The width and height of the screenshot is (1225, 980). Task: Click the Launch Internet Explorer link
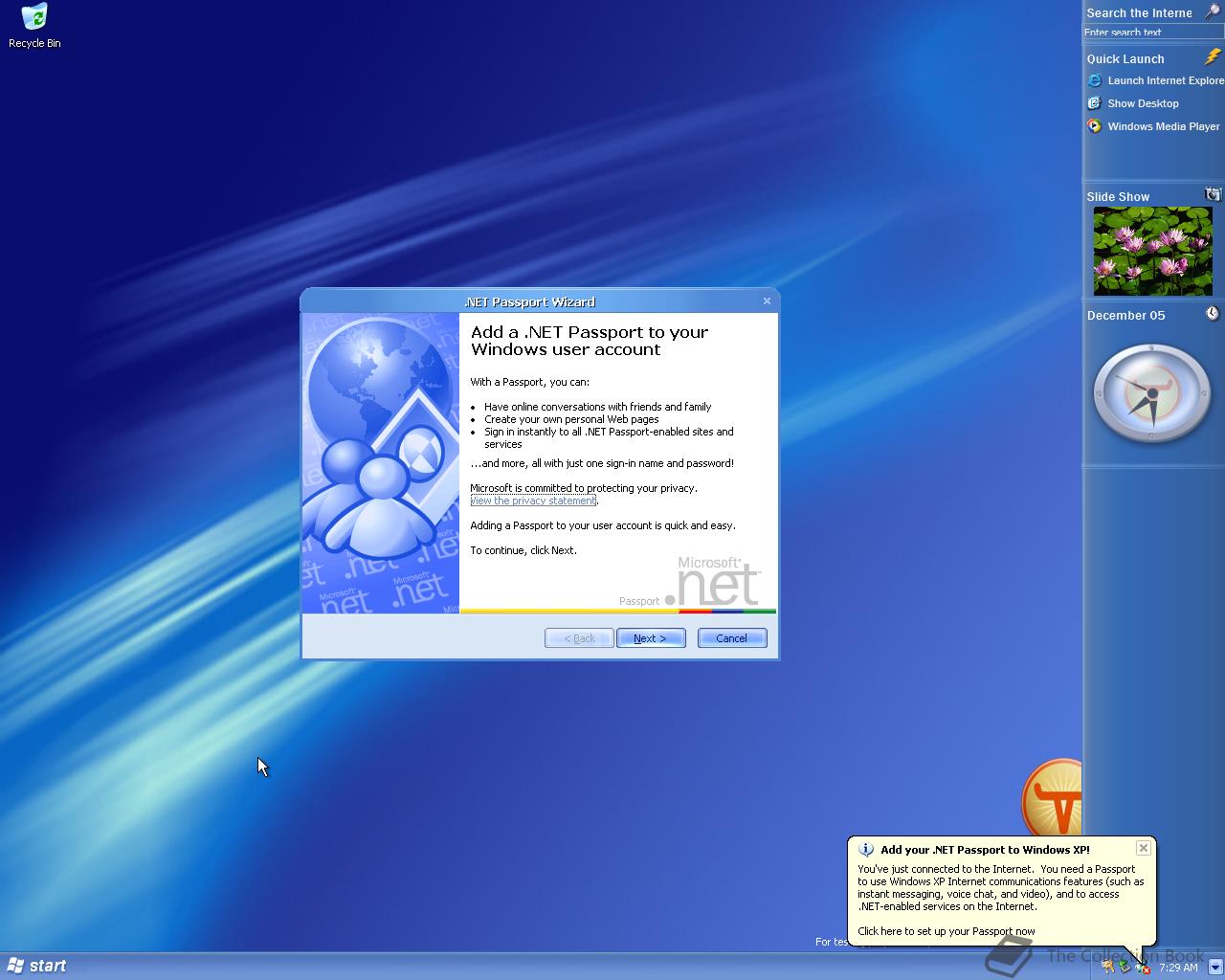coord(1166,80)
